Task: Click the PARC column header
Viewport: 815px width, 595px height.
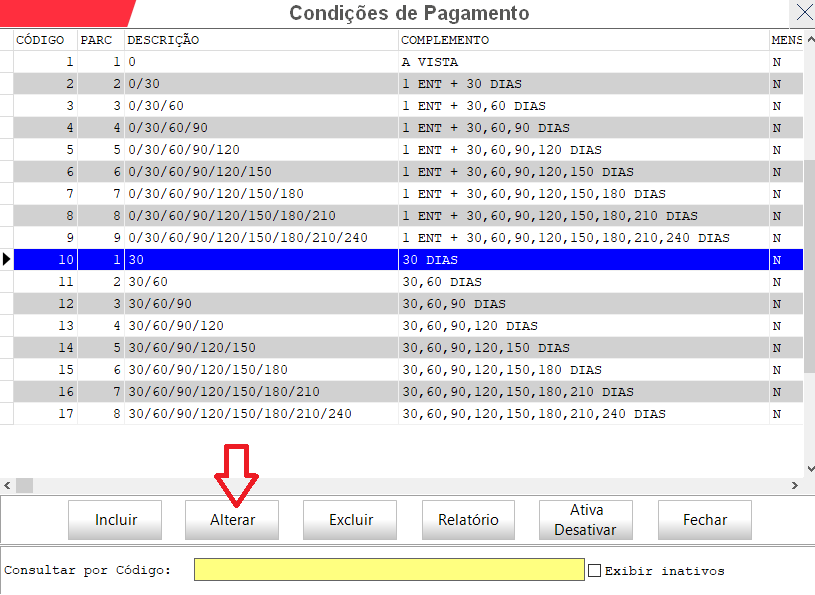Action: point(101,40)
